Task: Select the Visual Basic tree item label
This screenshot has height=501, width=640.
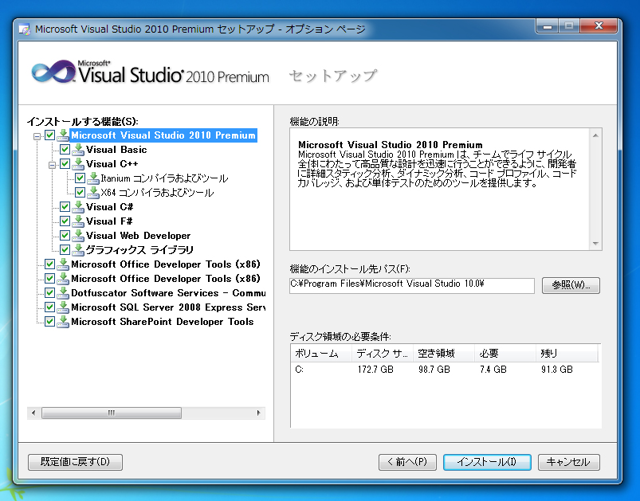Action: (x=116, y=150)
